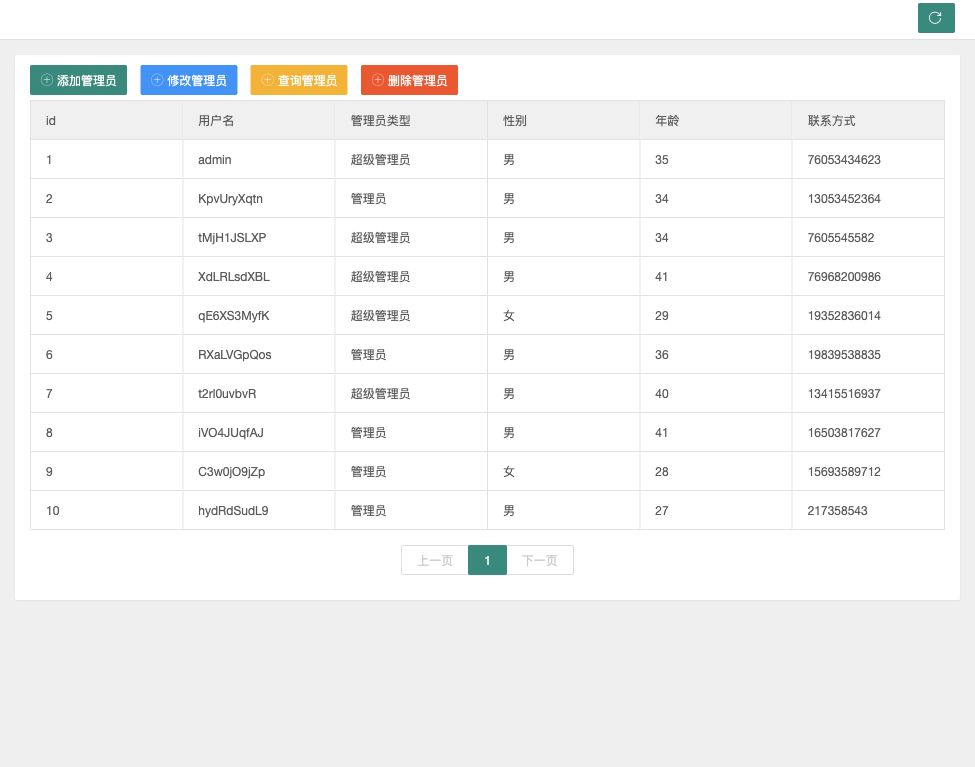The image size is (975, 767).
Task: Click phone number 16503817627
Action: coord(844,433)
